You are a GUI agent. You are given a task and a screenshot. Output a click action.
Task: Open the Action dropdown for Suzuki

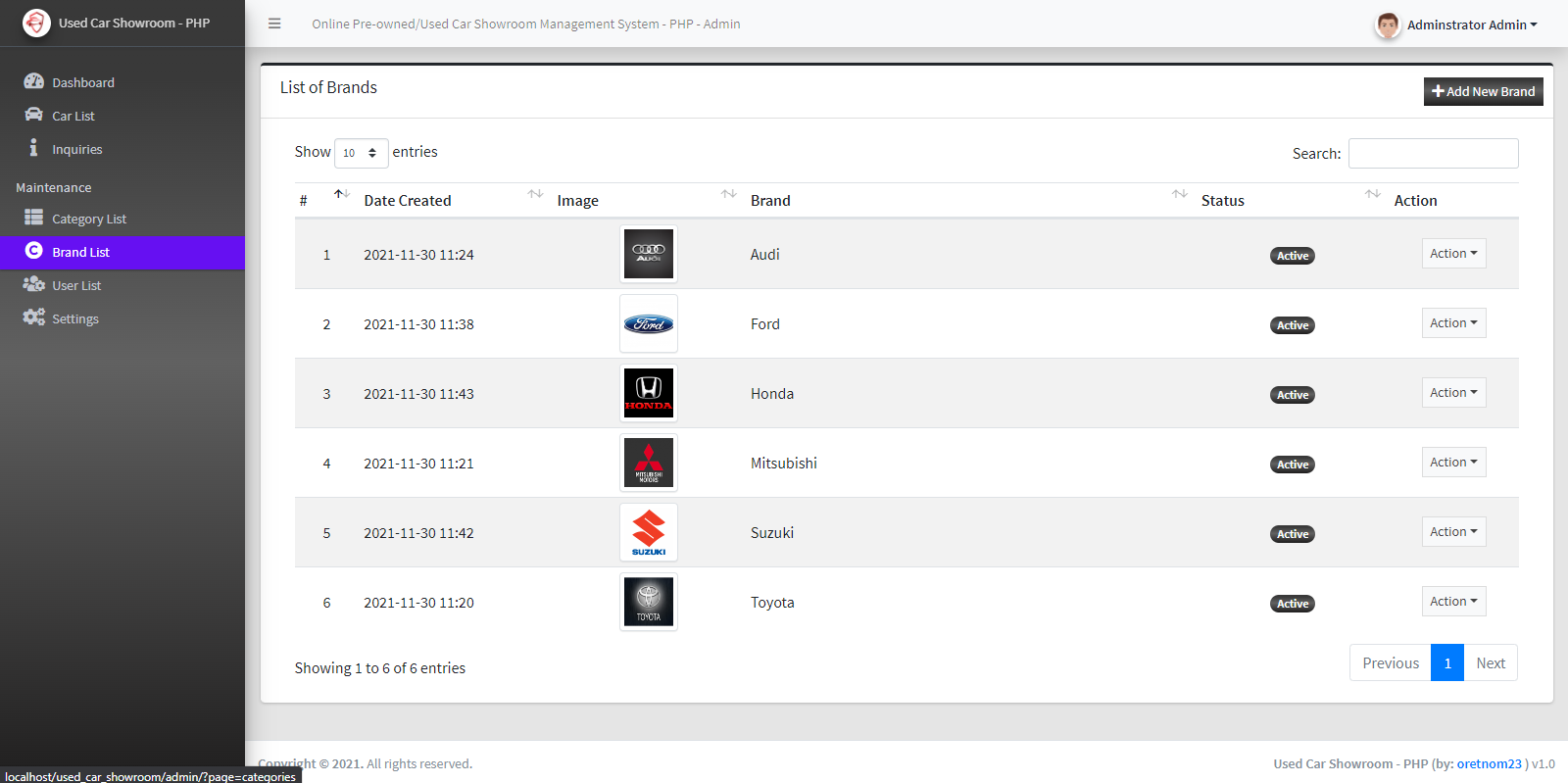click(1453, 531)
